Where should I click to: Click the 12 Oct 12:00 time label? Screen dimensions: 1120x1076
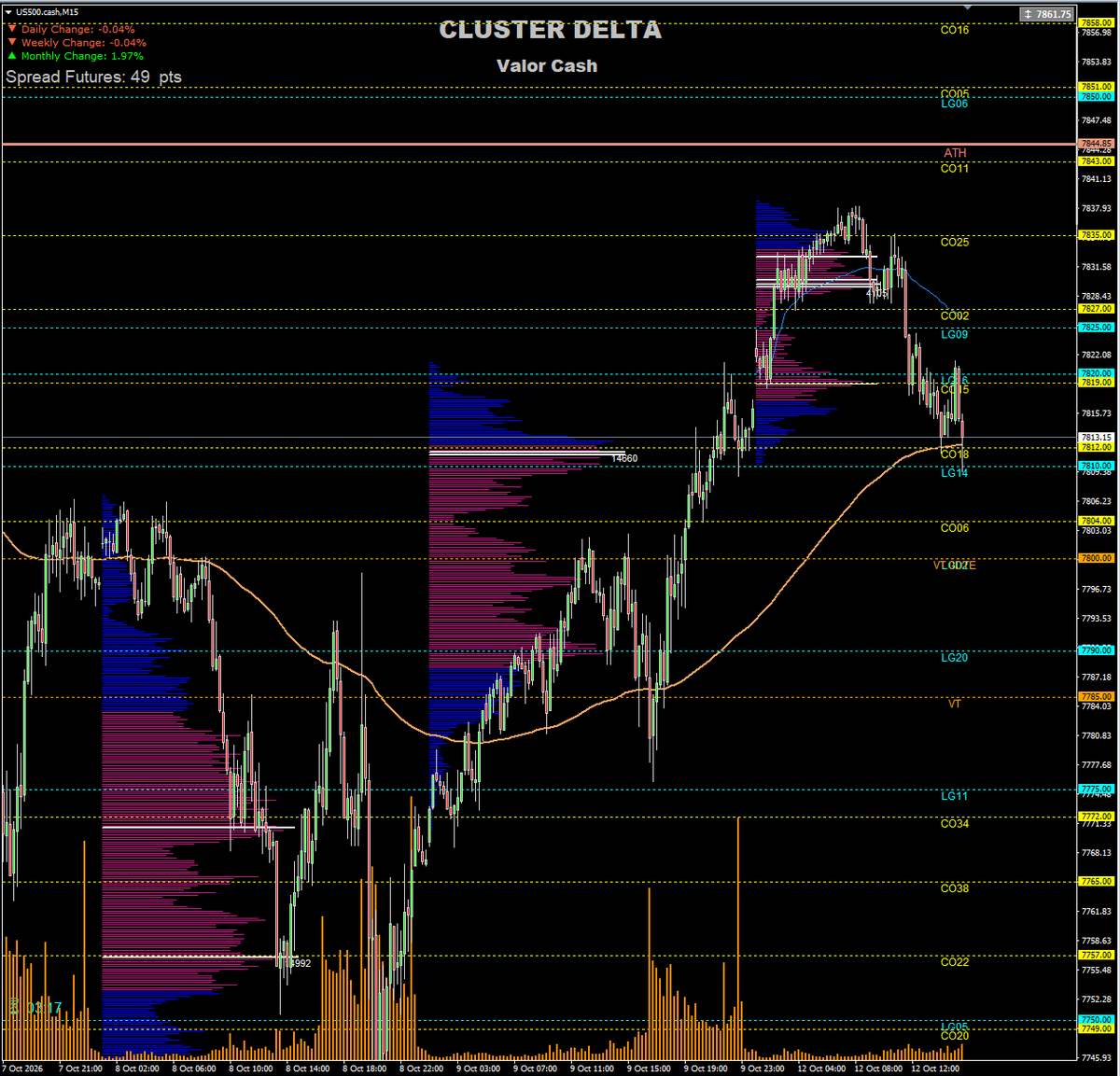936,1069
